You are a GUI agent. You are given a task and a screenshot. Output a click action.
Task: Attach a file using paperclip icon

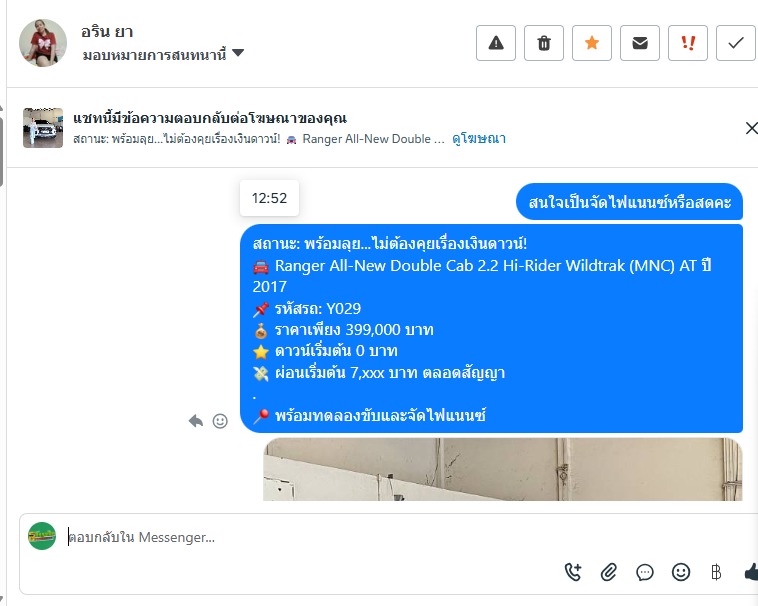609,572
